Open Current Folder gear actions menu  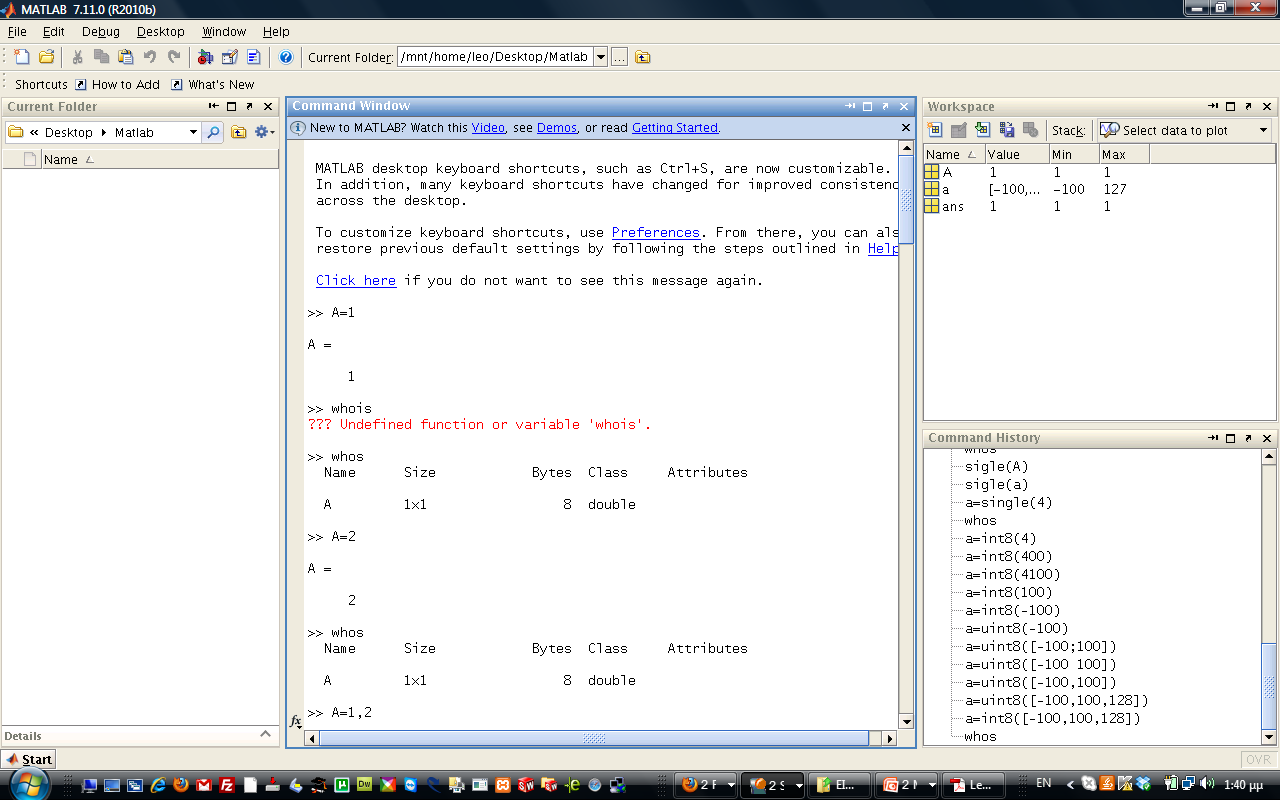coord(264,132)
